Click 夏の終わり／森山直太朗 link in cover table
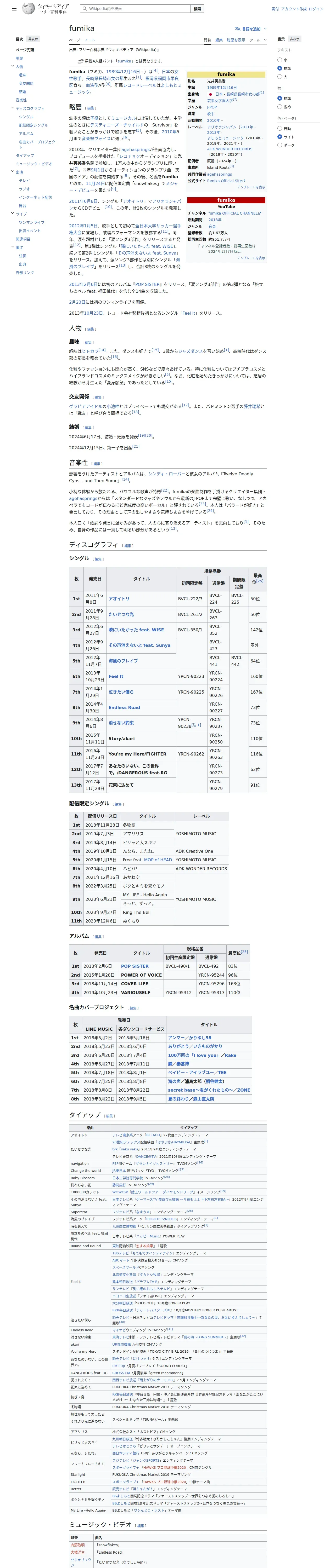336x1568 pixels. tap(191, 1099)
